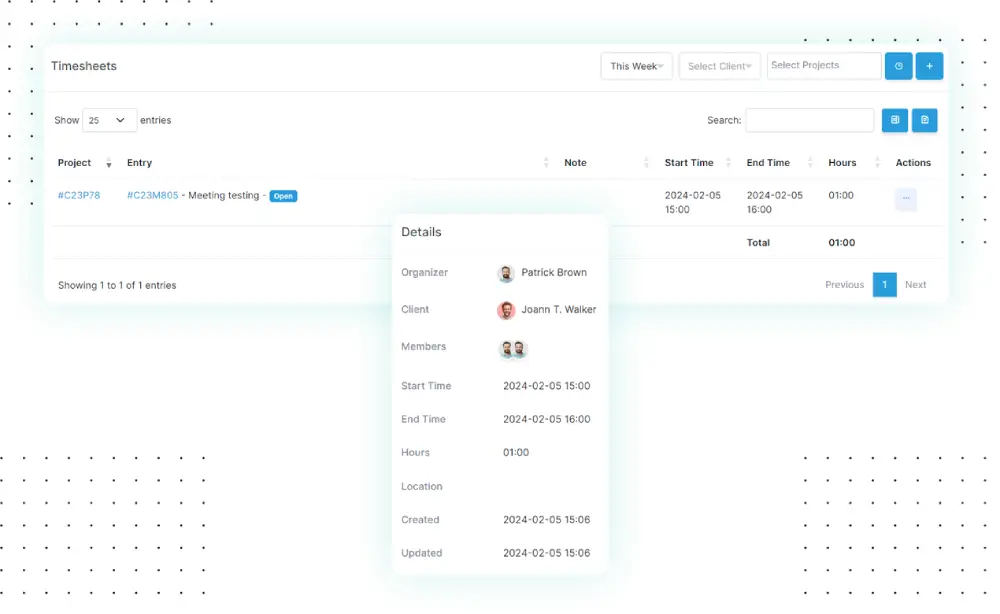The height and width of the screenshot is (614, 1000).
Task: Toggle sorting on the Hours column
Action: pyautogui.click(x=876, y=162)
